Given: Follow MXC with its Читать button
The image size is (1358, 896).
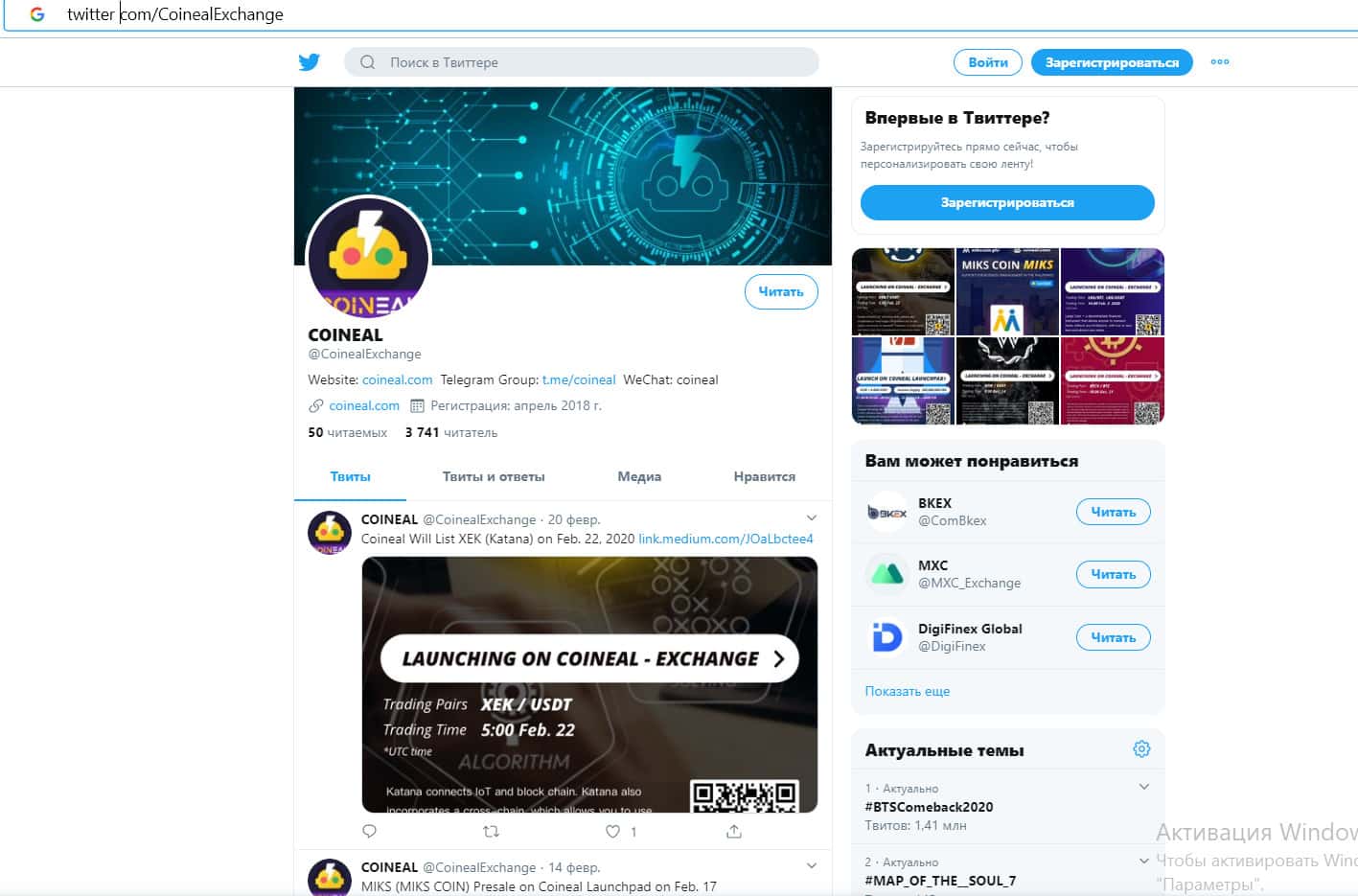Looking at the screenshot, I should pyautogui.click(x=1113, y=575).
